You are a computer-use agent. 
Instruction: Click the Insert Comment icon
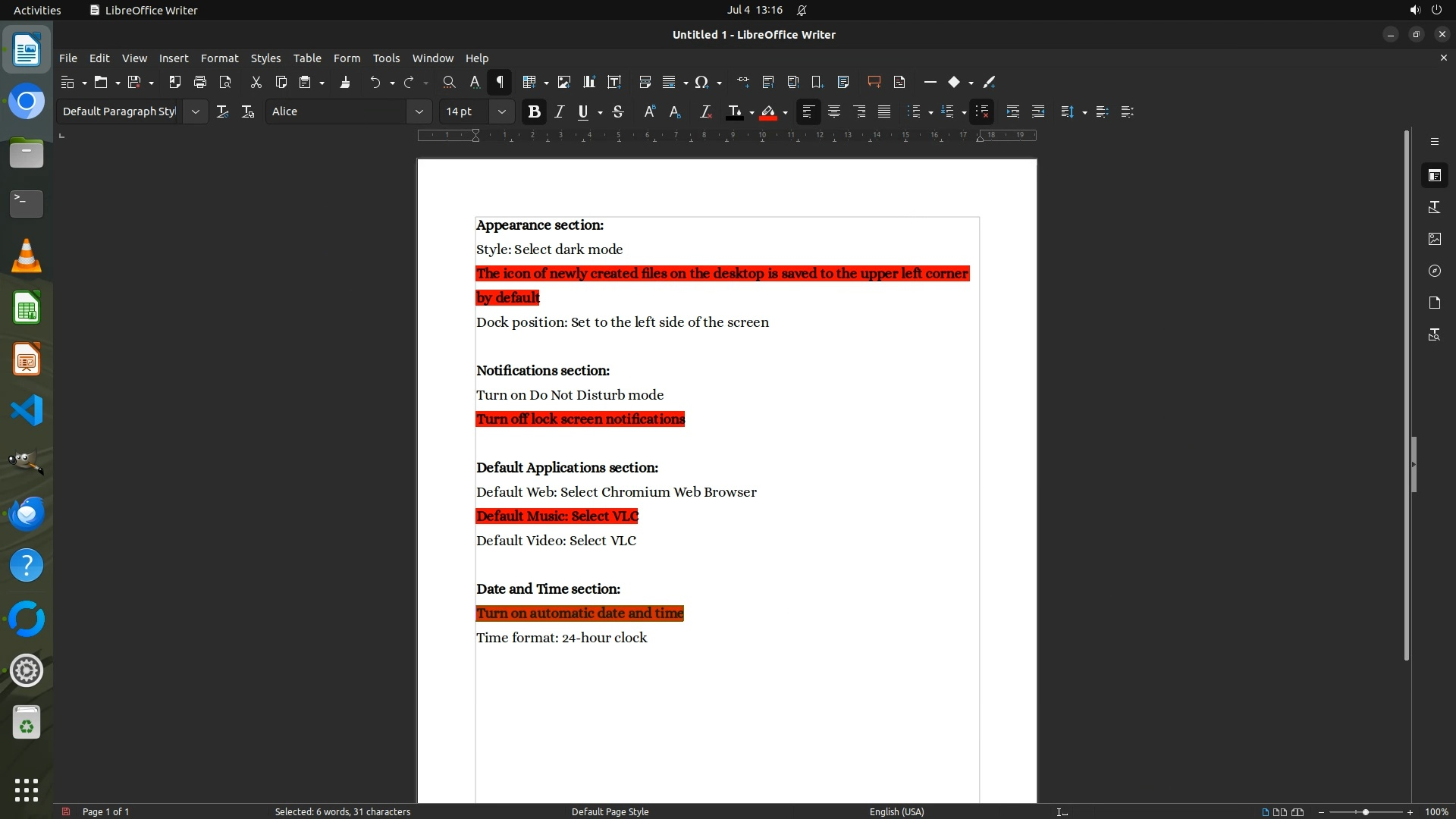(x=874, y=82)
